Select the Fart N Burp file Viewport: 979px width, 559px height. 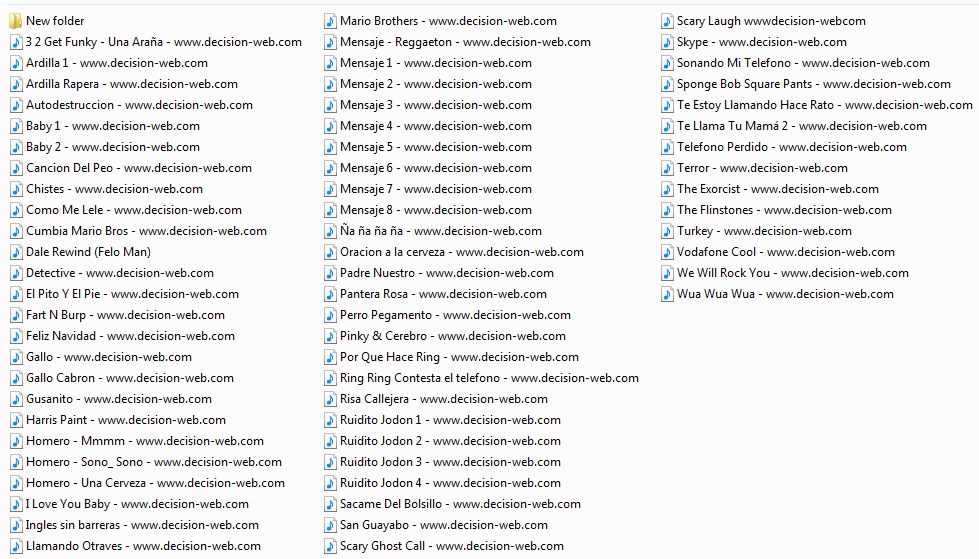click(125, 315)
